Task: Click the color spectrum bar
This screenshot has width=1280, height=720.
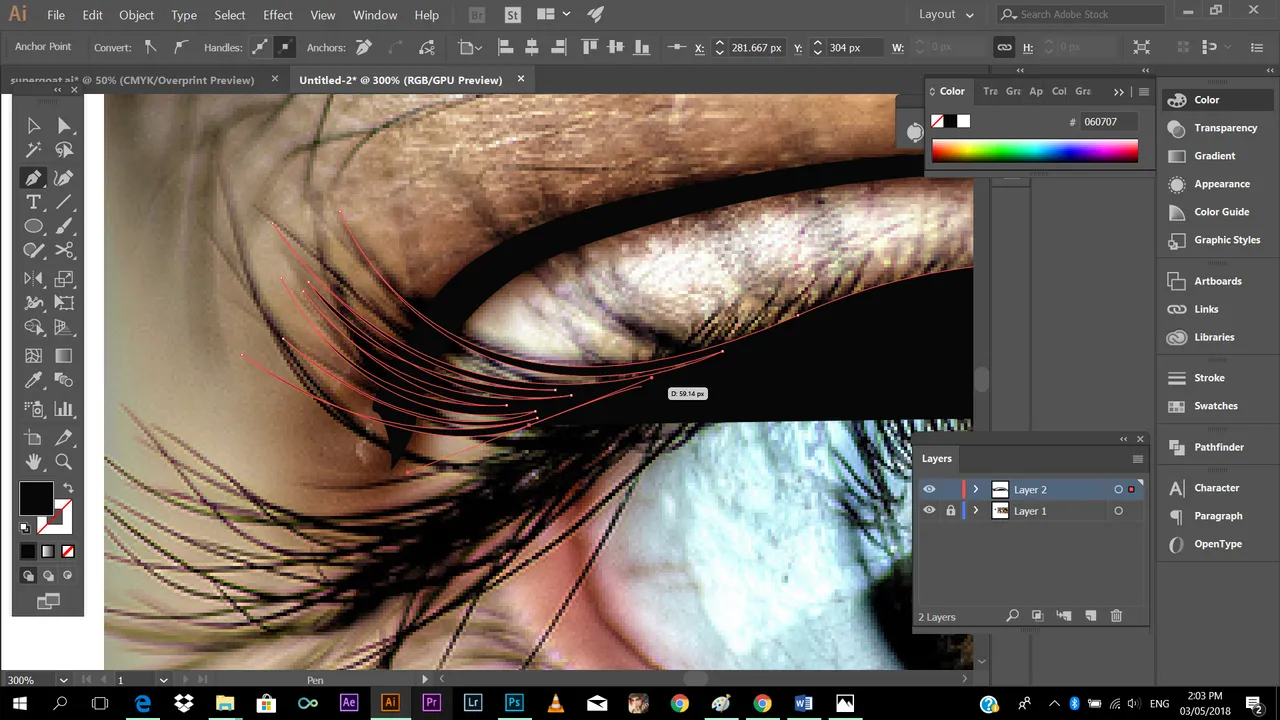Action: click(x=1035, y=151)
